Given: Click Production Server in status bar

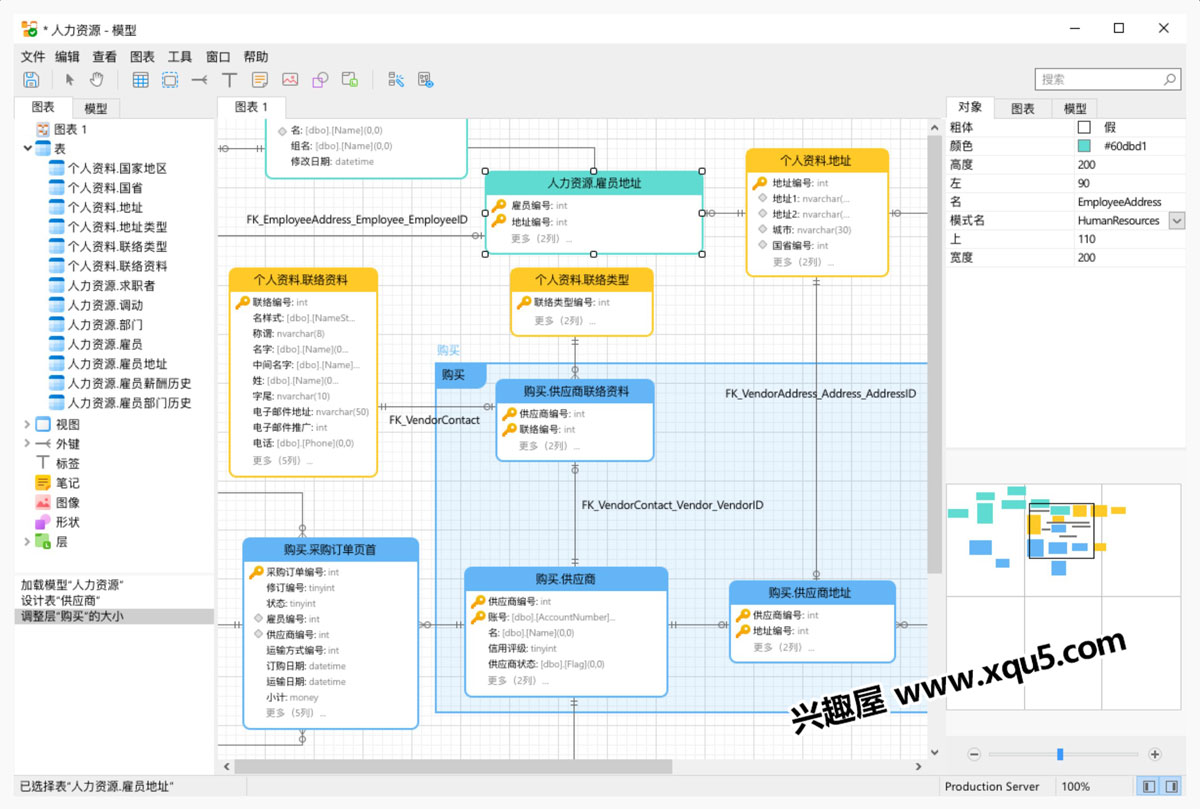Looking at the screenshot, I should click(x=992, y=787).
